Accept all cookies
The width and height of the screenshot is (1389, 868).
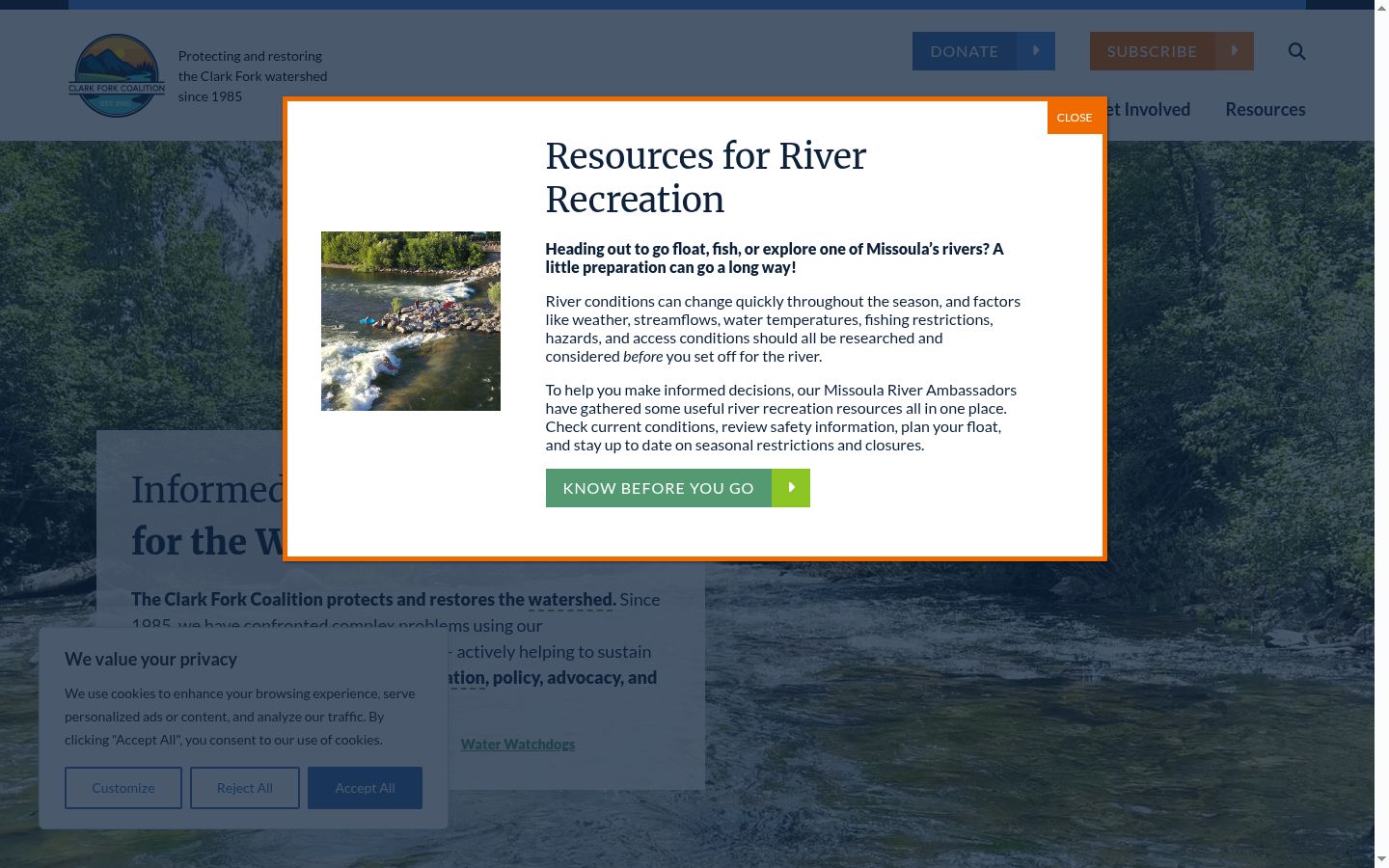(365, 788)
